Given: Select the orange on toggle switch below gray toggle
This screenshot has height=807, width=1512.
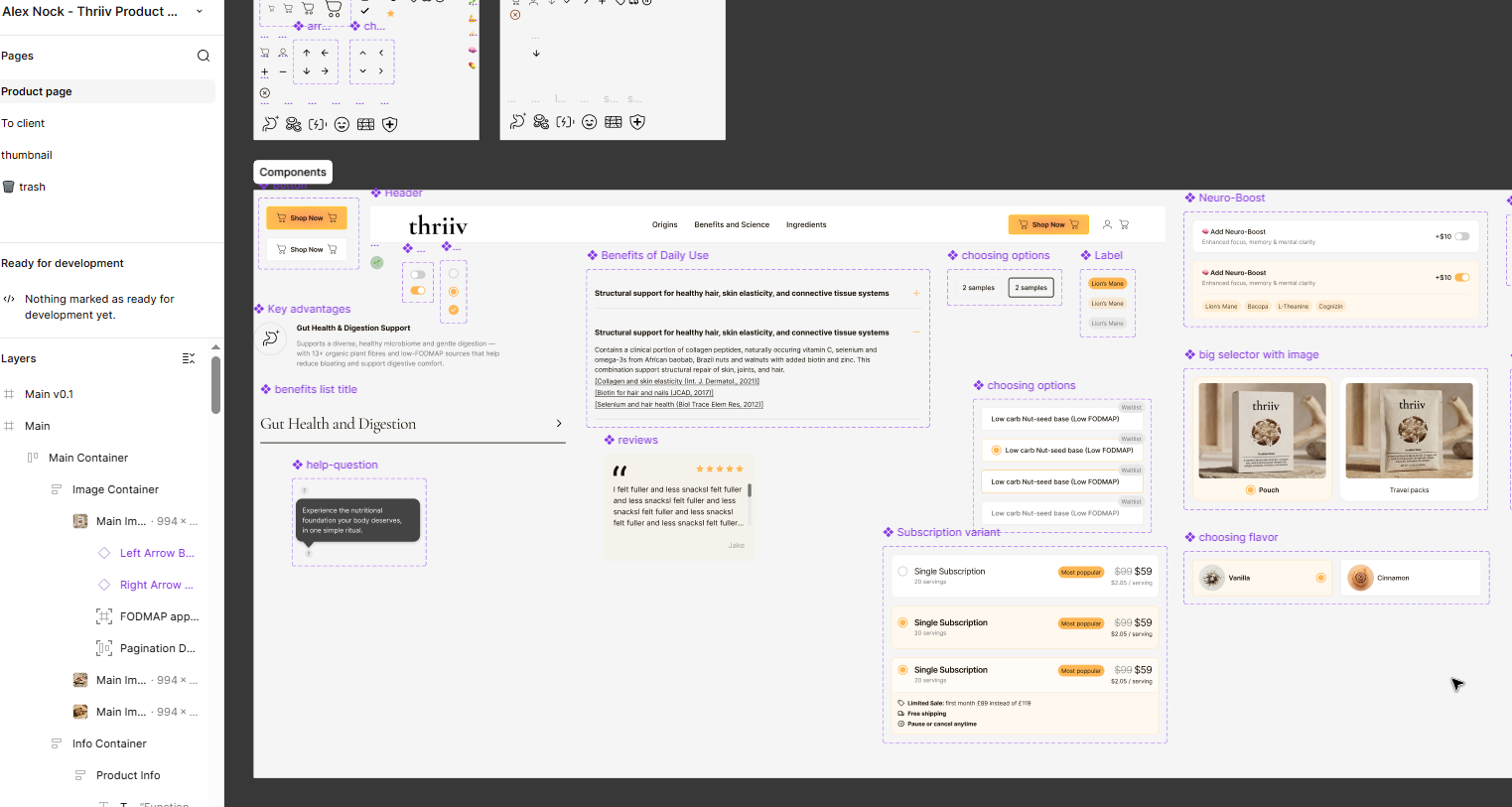Looking at the screenshot, I should coord(418,291).
